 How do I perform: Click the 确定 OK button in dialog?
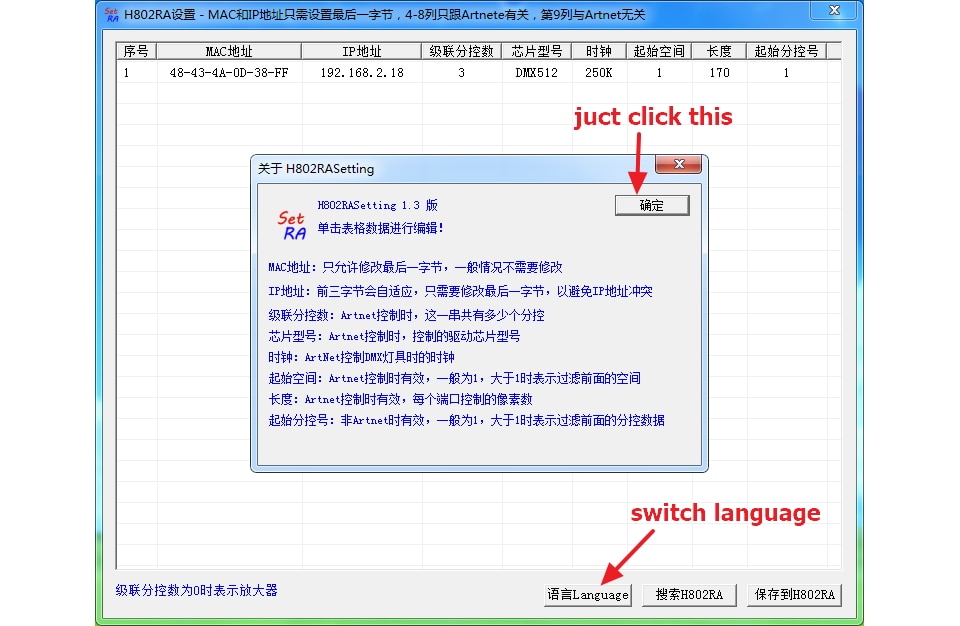[652, 205]
